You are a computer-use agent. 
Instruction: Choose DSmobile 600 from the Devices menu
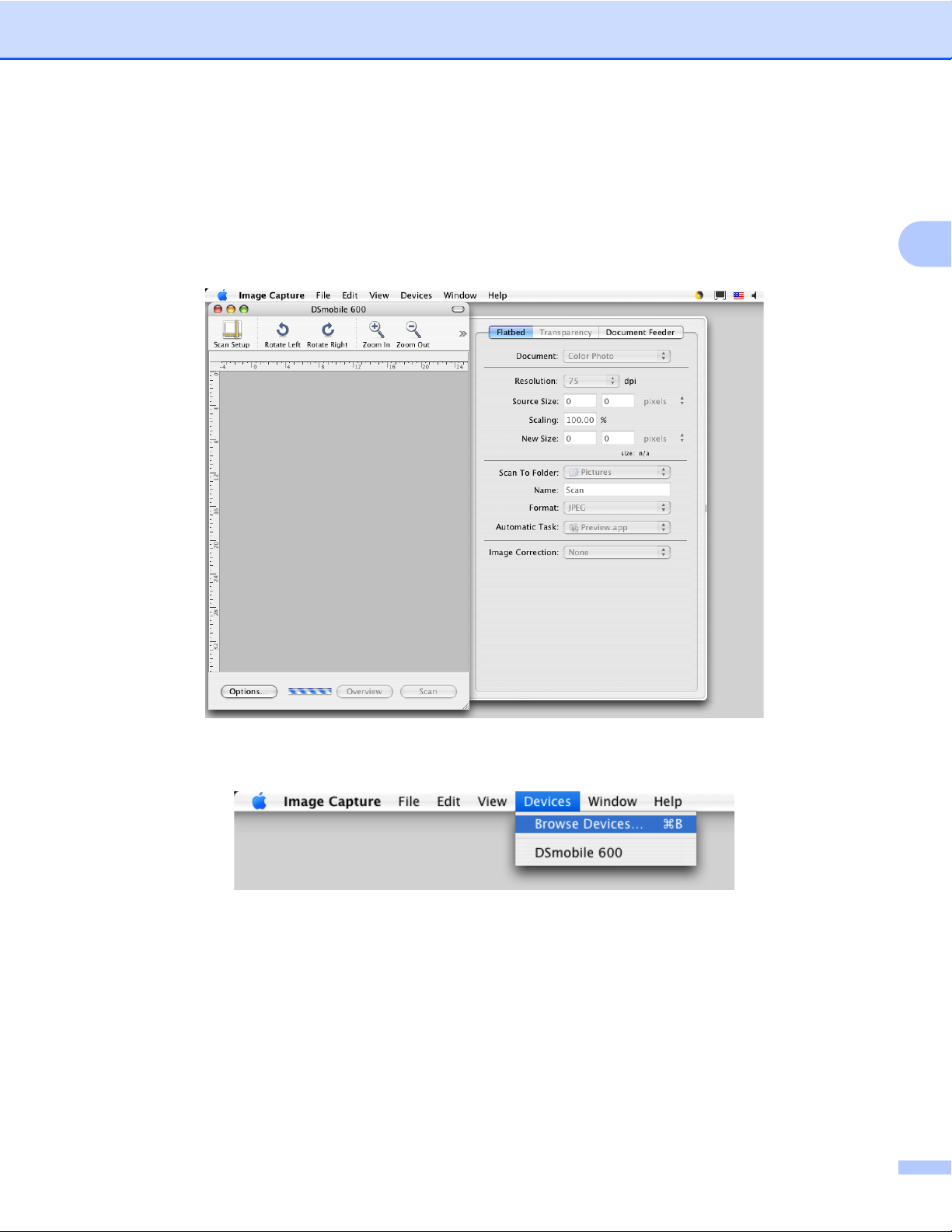(606, 853)
